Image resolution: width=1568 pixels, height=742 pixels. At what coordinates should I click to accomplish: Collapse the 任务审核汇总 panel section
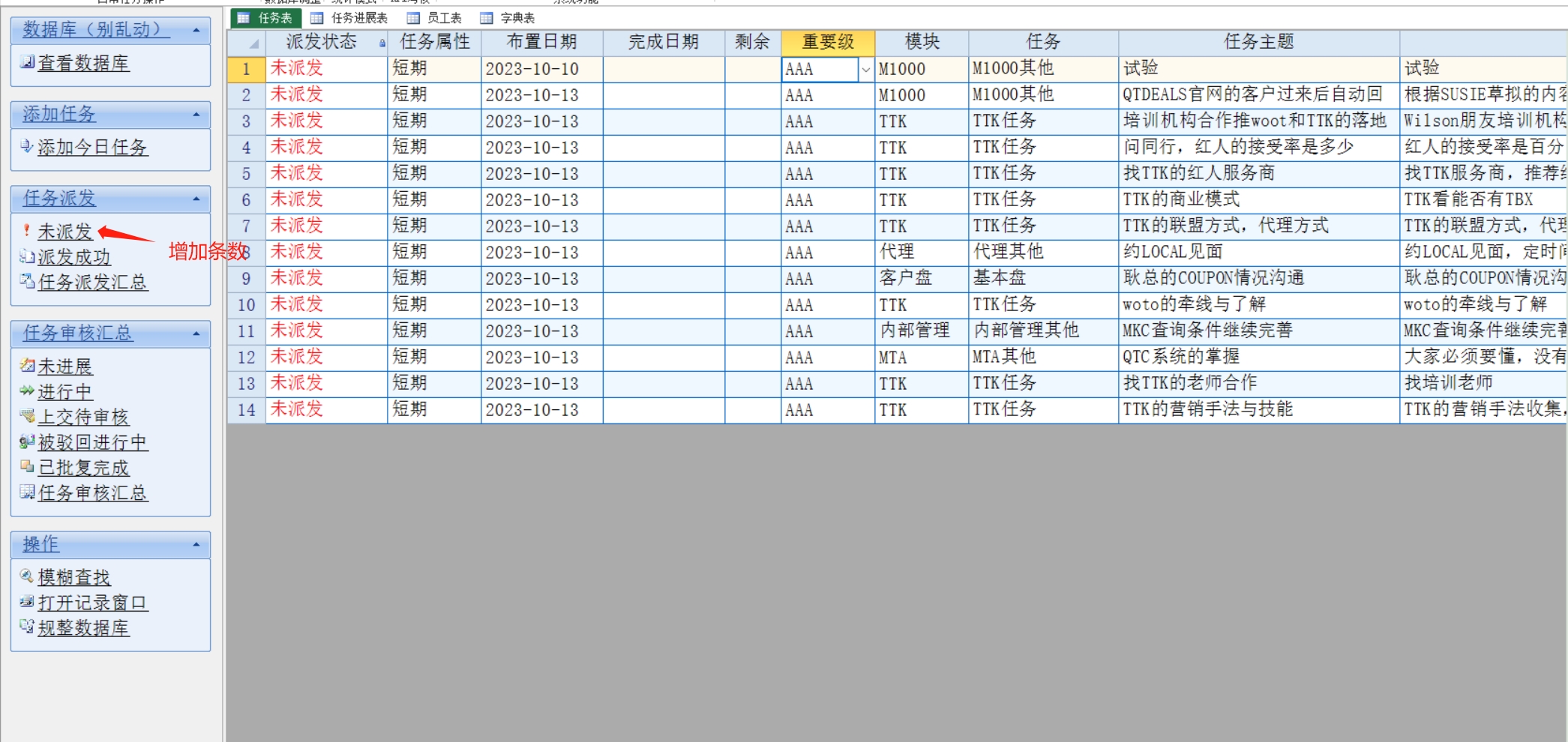click(x=196, y=334)
